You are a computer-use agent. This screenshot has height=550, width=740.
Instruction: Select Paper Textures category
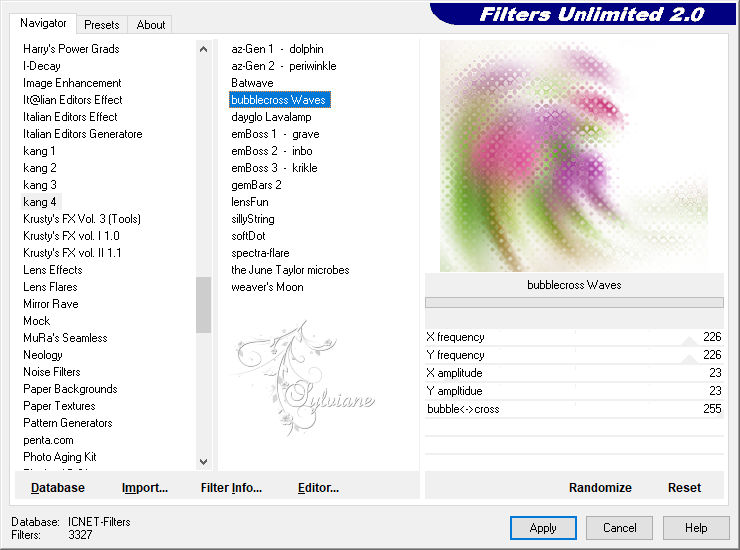[59, 406]
